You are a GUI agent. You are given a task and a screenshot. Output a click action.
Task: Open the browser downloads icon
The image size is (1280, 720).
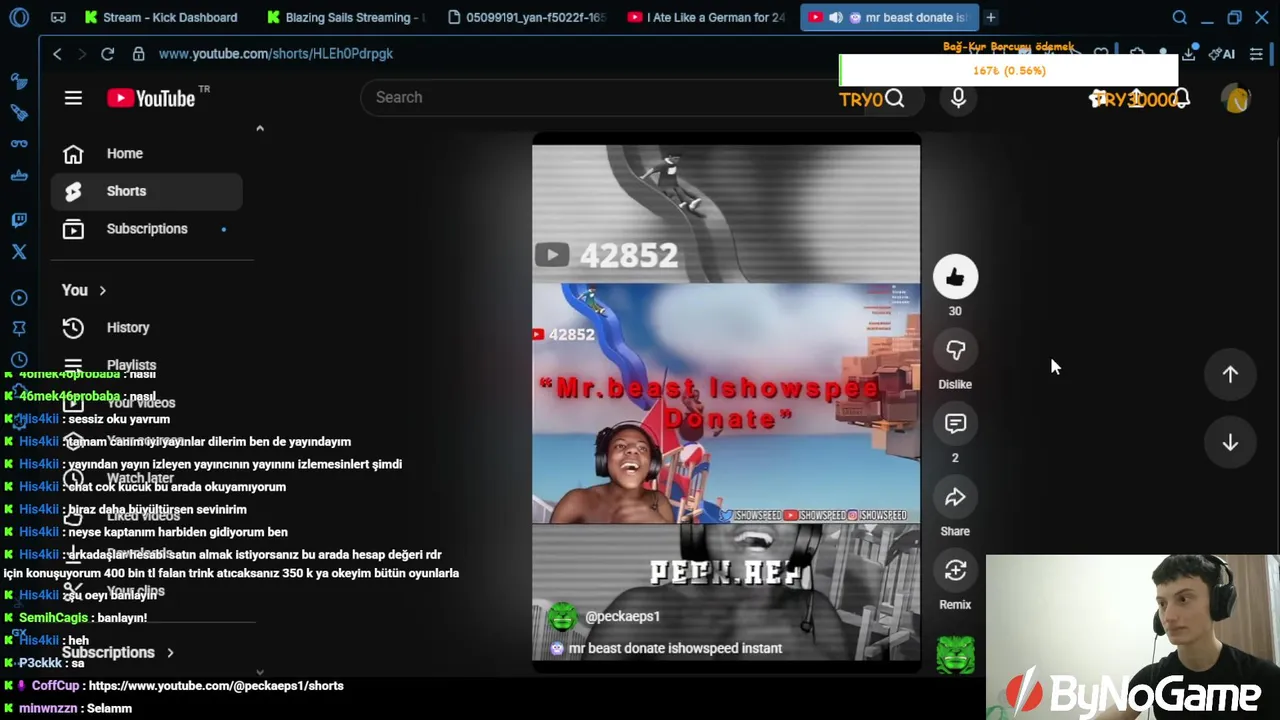1189,54
